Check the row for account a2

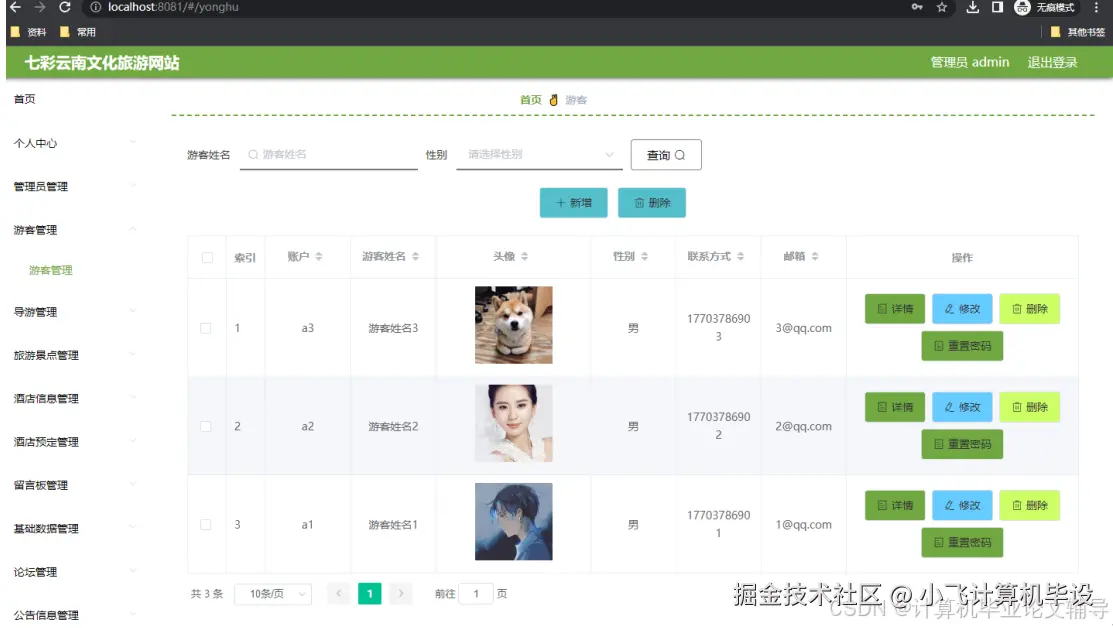click(205, 426)
